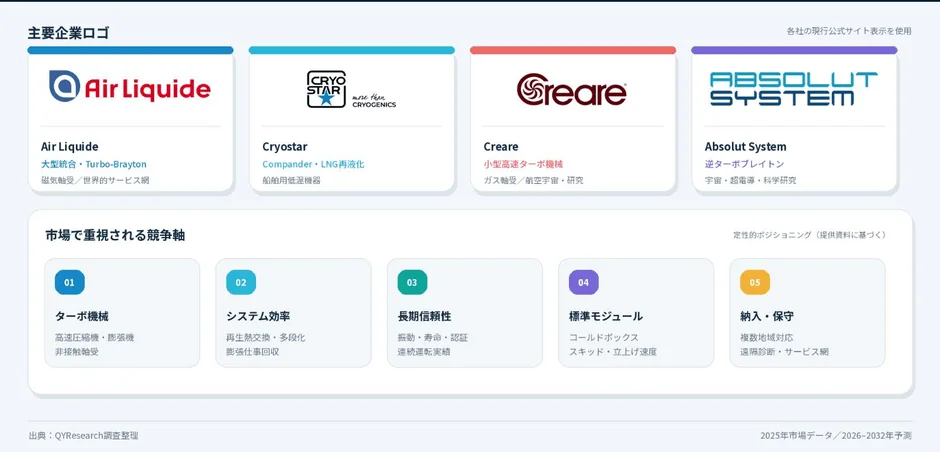Click '2025年市場データ／2026–2032年予測' footer text

[836, 436]
